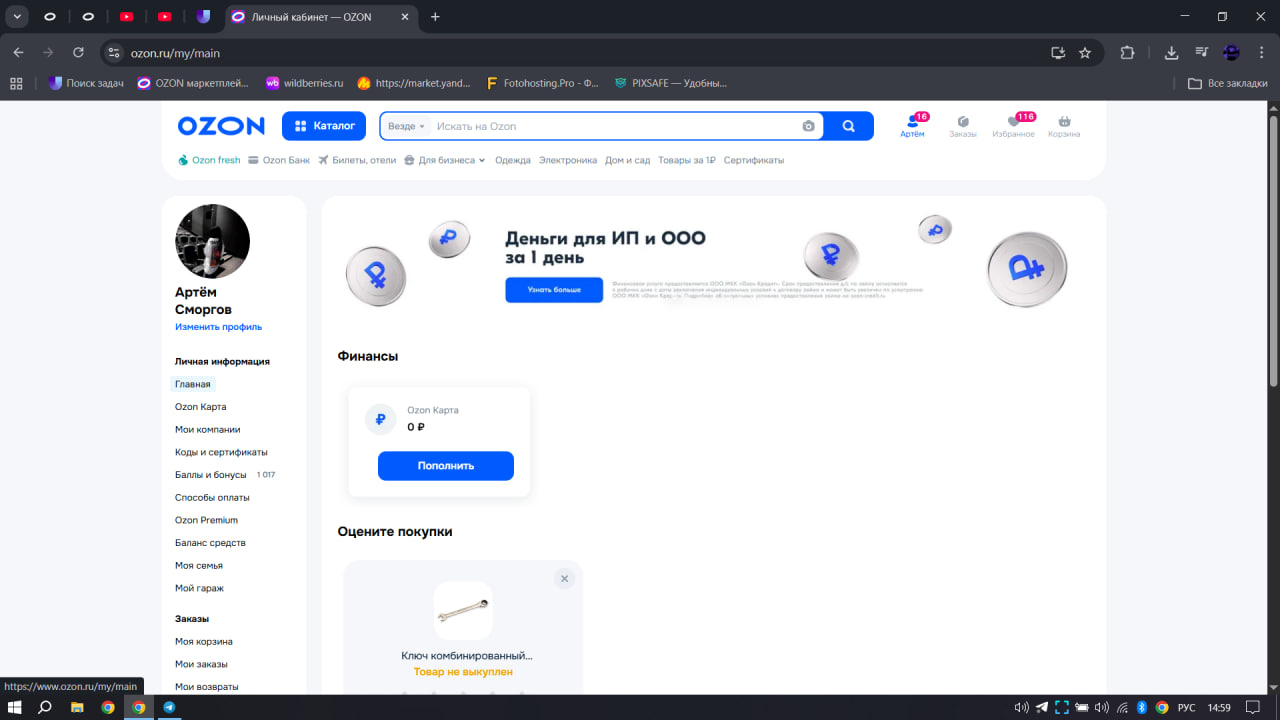
Task: Click the blue magnifier search button
Action: (849, 126)
